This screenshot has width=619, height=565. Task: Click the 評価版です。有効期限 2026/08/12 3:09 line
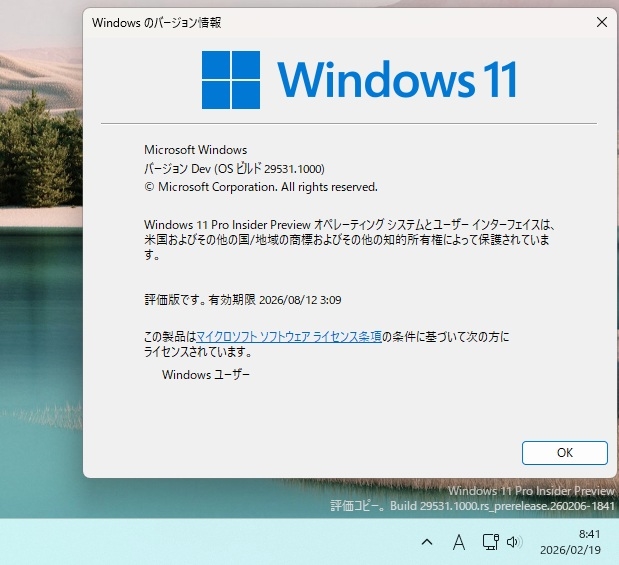(x=242, y=300)
